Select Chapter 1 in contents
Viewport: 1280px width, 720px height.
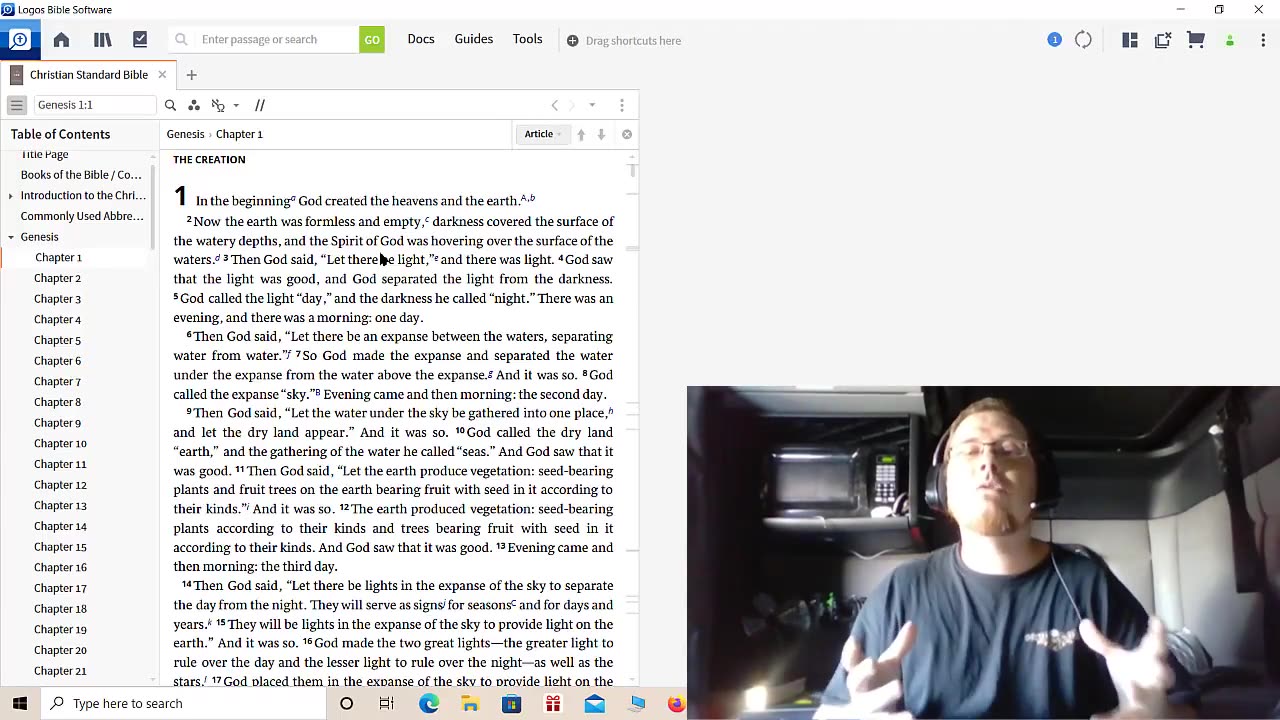[x=58, y=258]
